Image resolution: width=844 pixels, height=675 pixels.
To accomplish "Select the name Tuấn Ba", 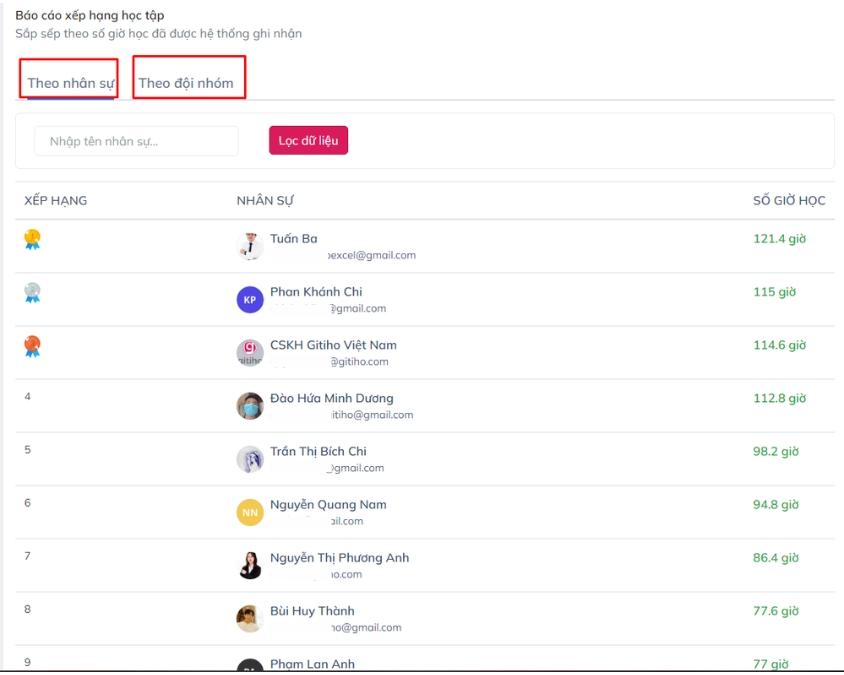I will tap(294, 238).
